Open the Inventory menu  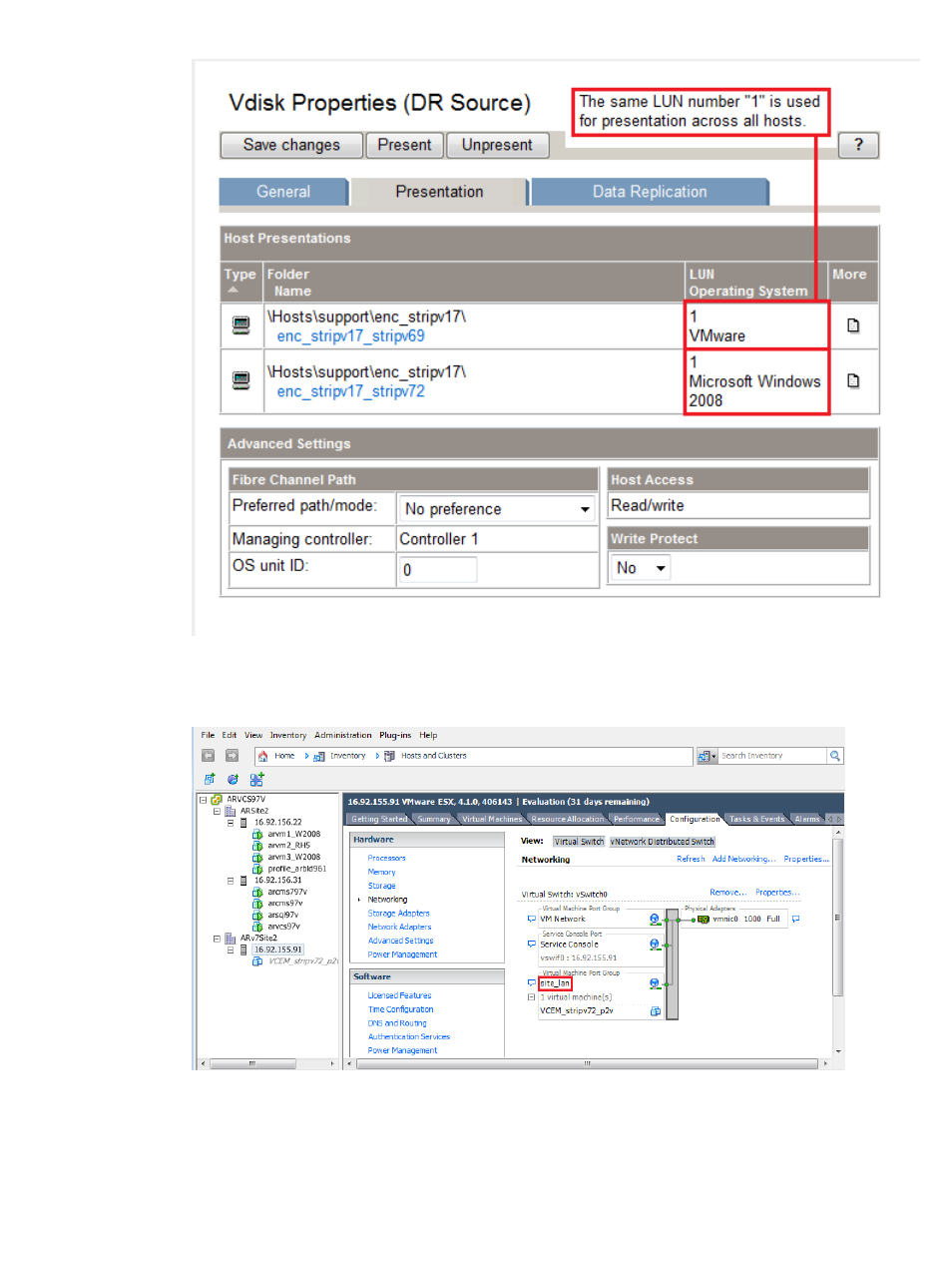288,735
